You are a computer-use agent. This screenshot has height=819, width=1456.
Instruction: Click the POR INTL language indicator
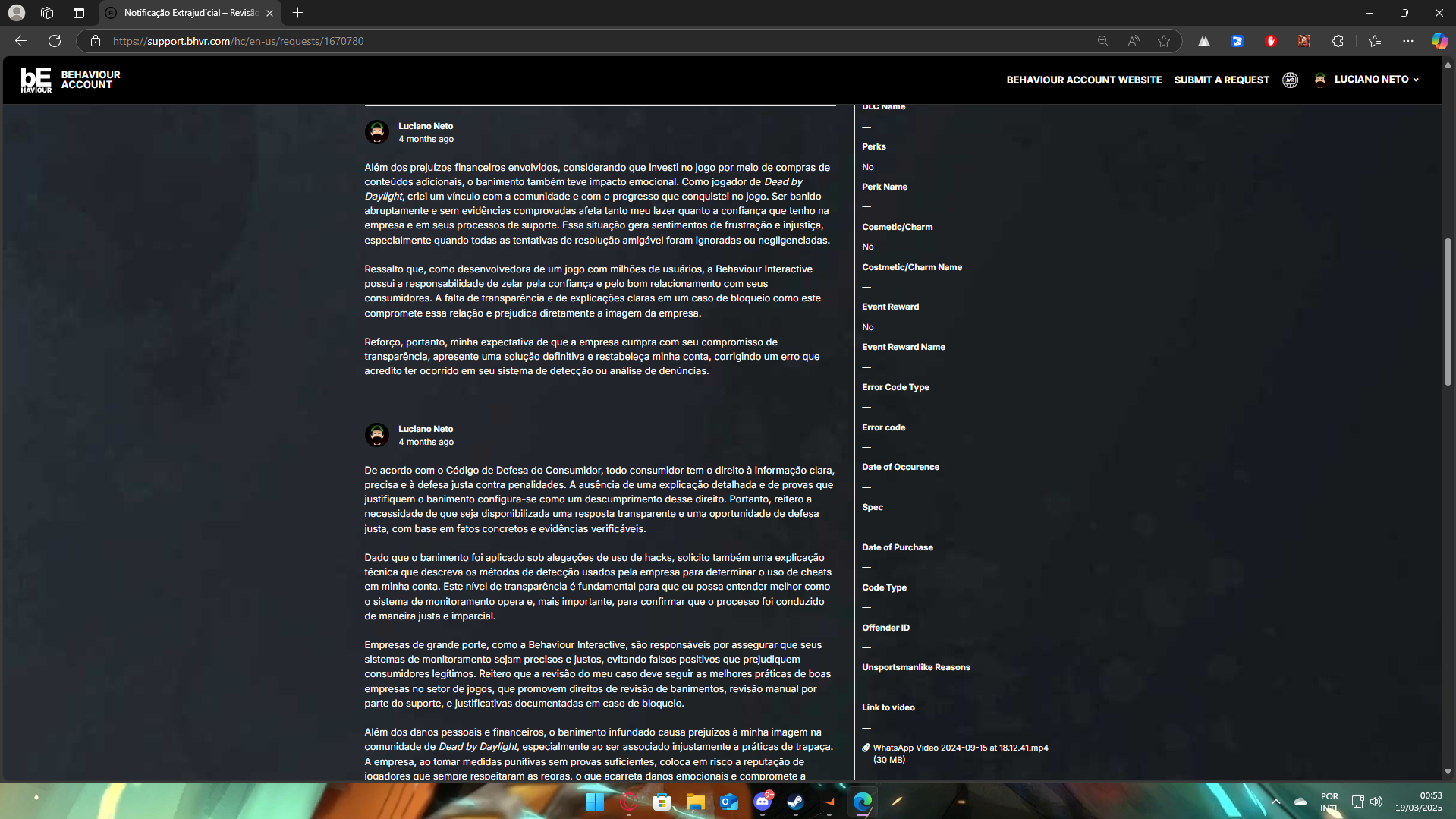point(1329,802)
